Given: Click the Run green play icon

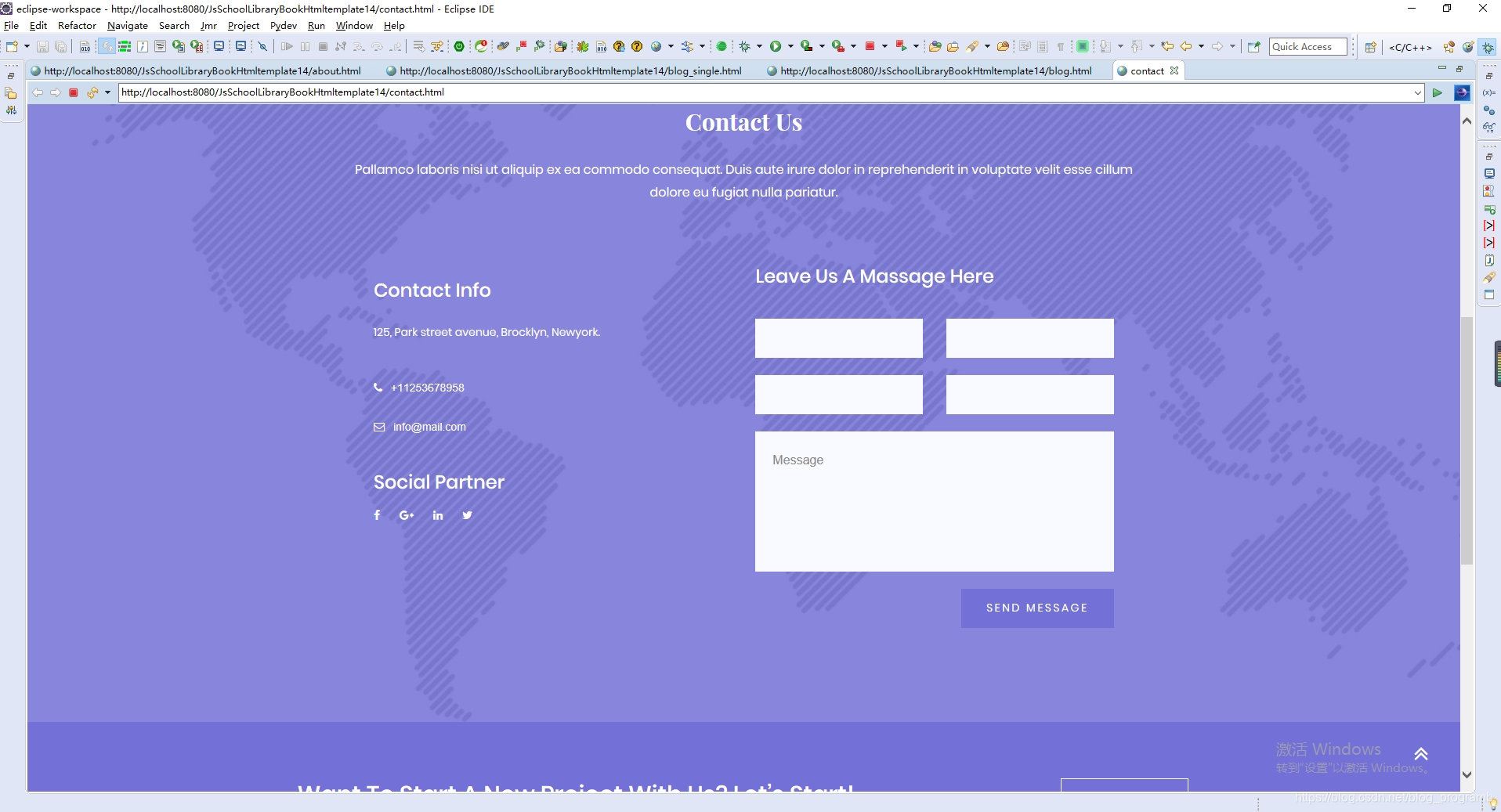Looking at the screenshot, I should 775,47.
